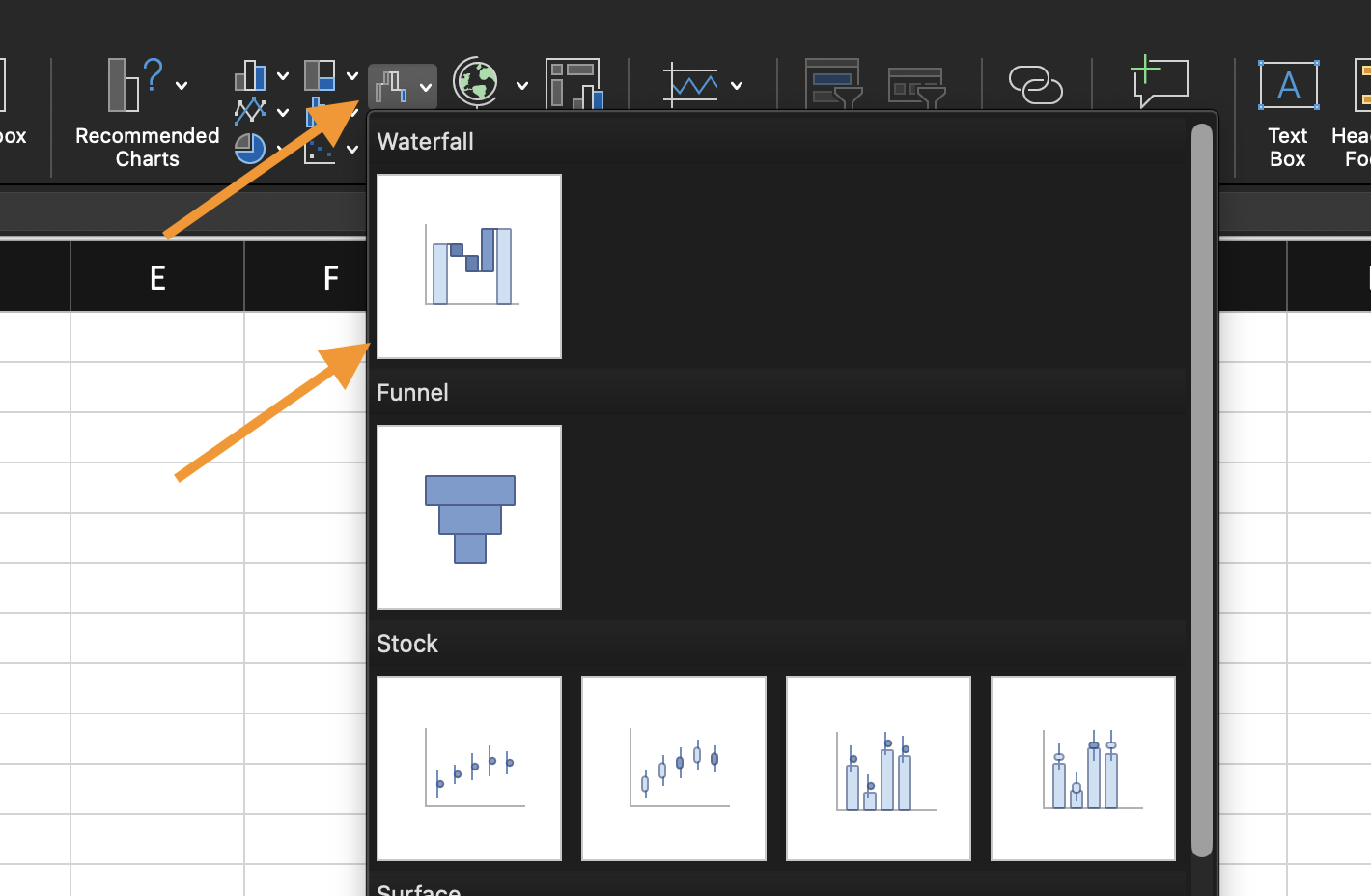
Task: Click the waterfall chart ribbon icon
Action: click(391, 87)
